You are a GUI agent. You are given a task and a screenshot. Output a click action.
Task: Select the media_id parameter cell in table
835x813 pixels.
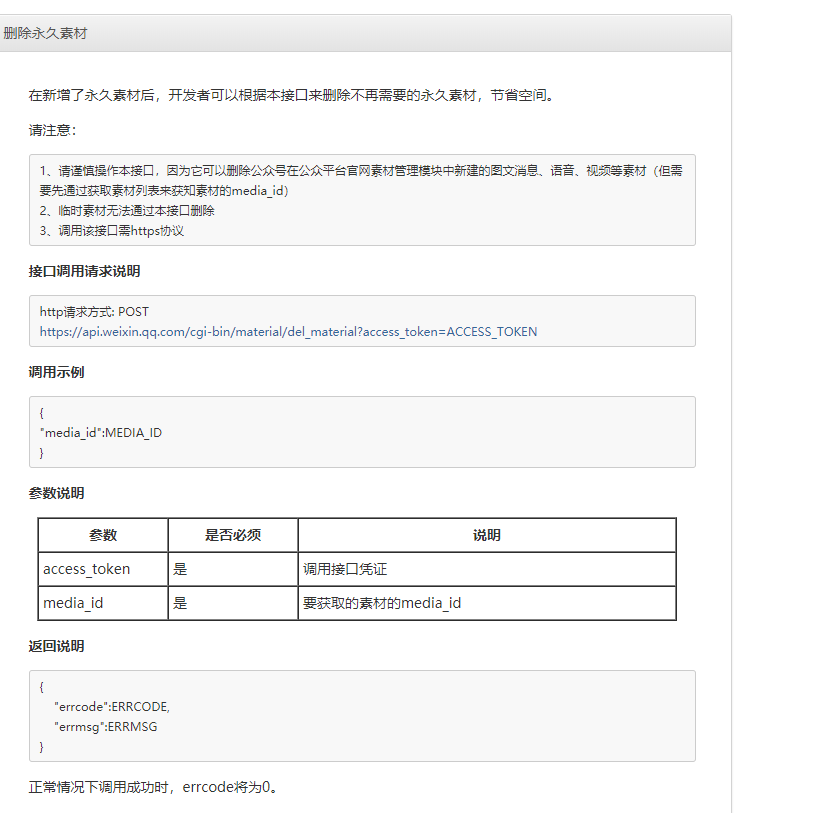[x=103, y=603]
